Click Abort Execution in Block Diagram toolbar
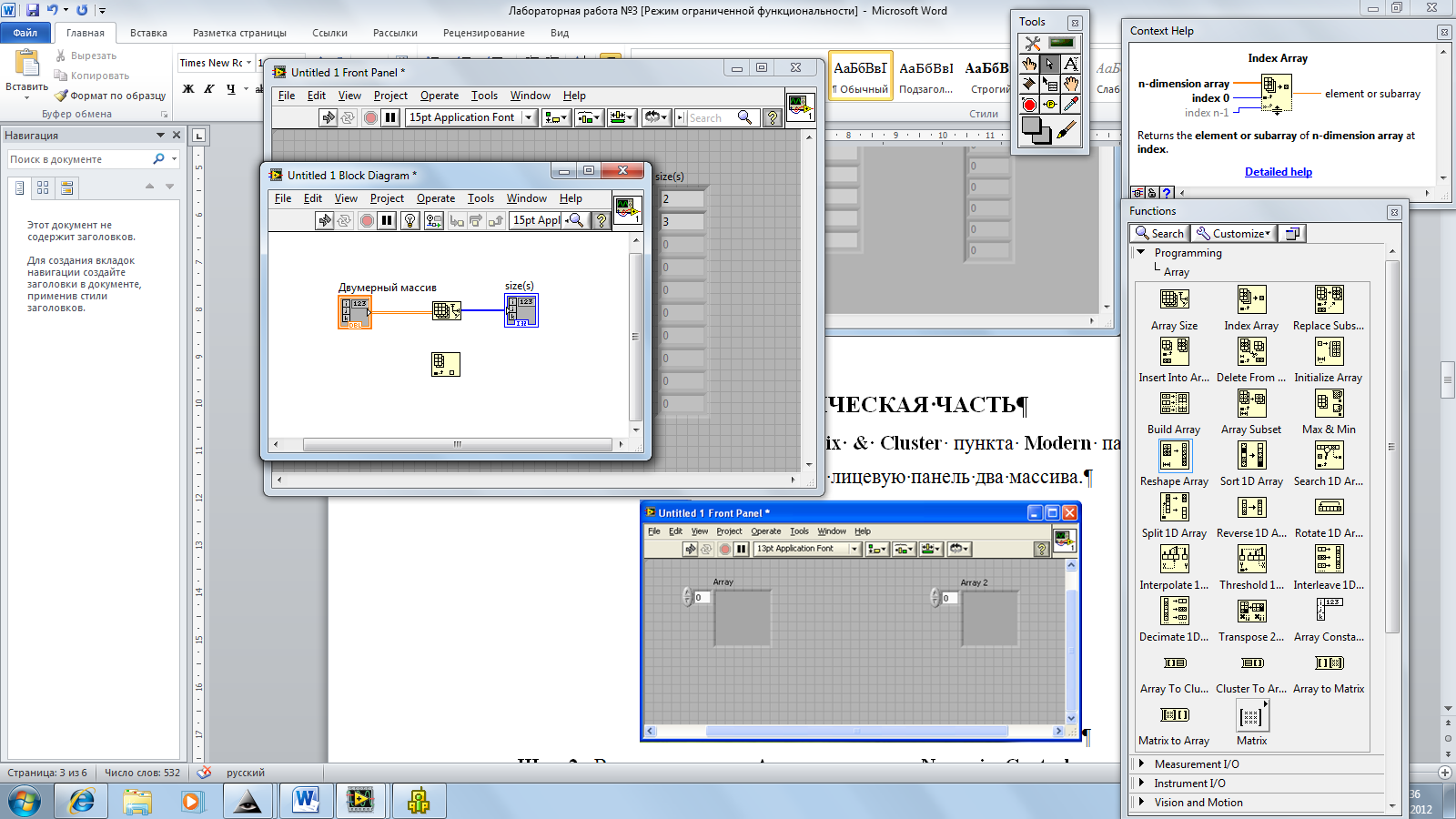Image resolution: width=1456 pixels, height=819 pixels. pos(367,220)
